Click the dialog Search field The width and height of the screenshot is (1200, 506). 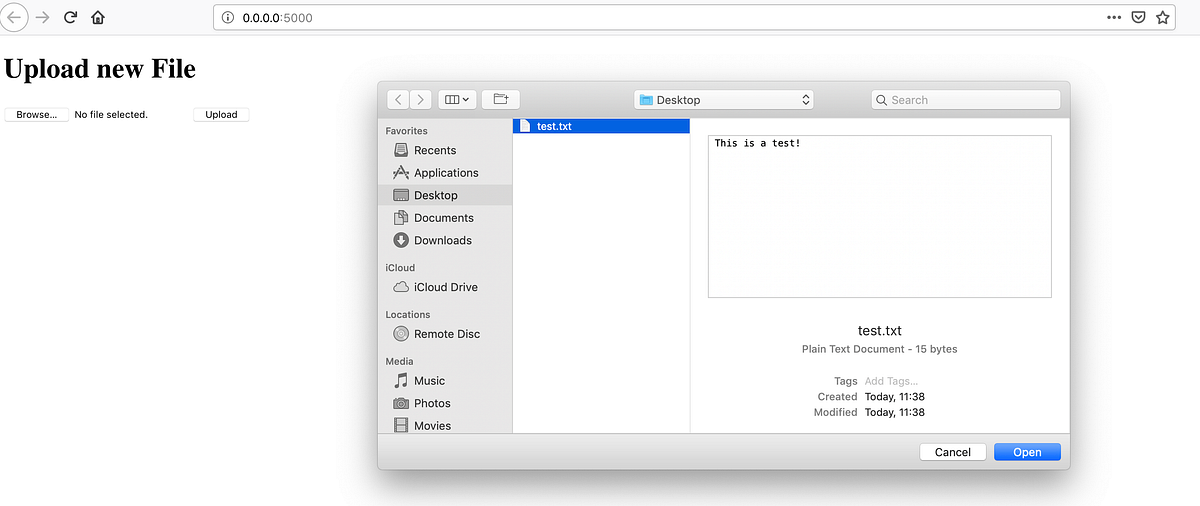(x=966, y=100)
